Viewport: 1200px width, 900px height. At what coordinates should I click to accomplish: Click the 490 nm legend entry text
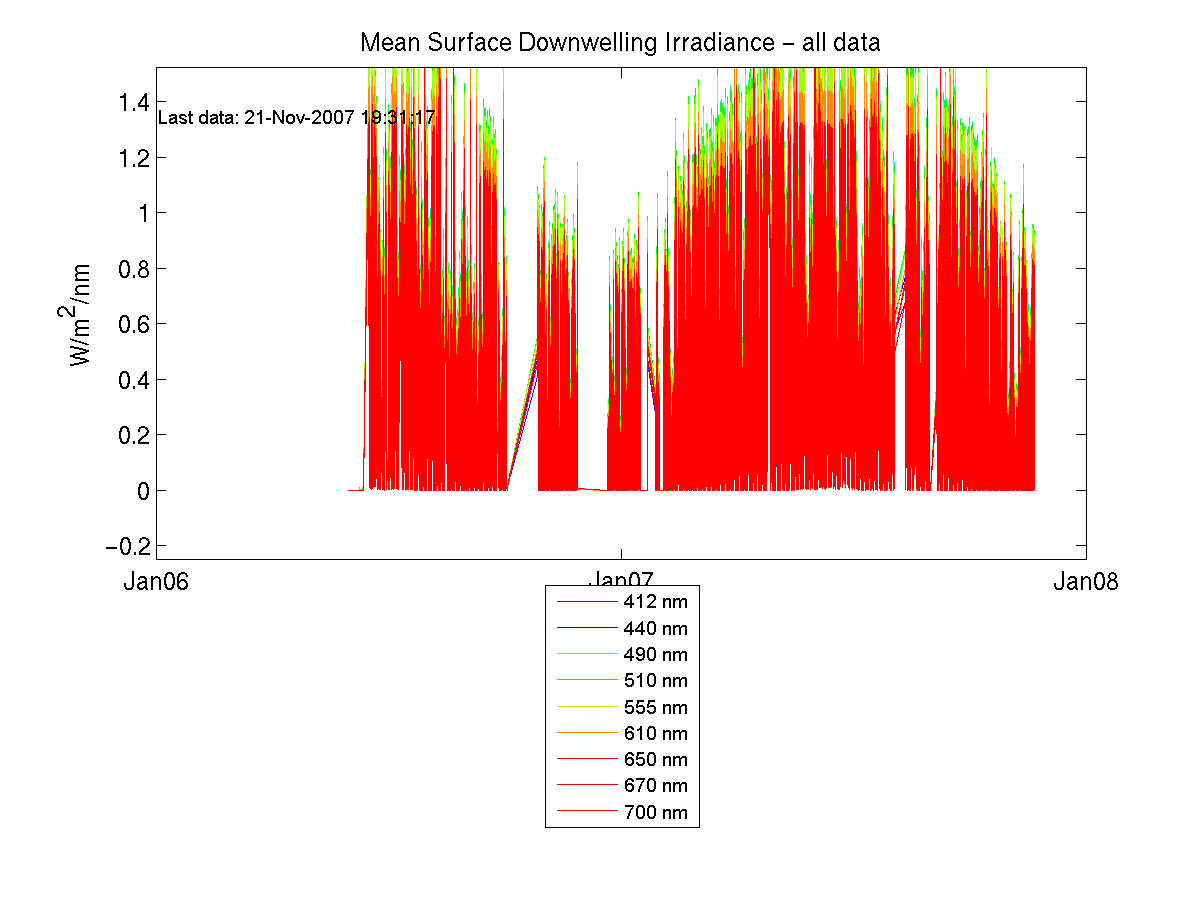coord(655,655)
